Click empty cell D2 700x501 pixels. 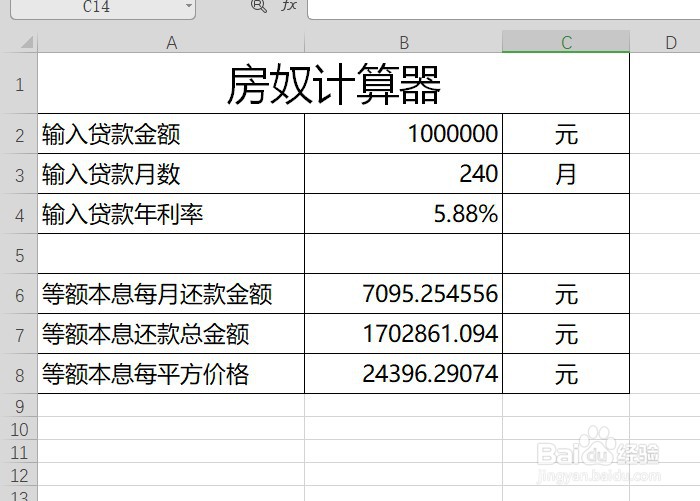(x=665, y=134)
